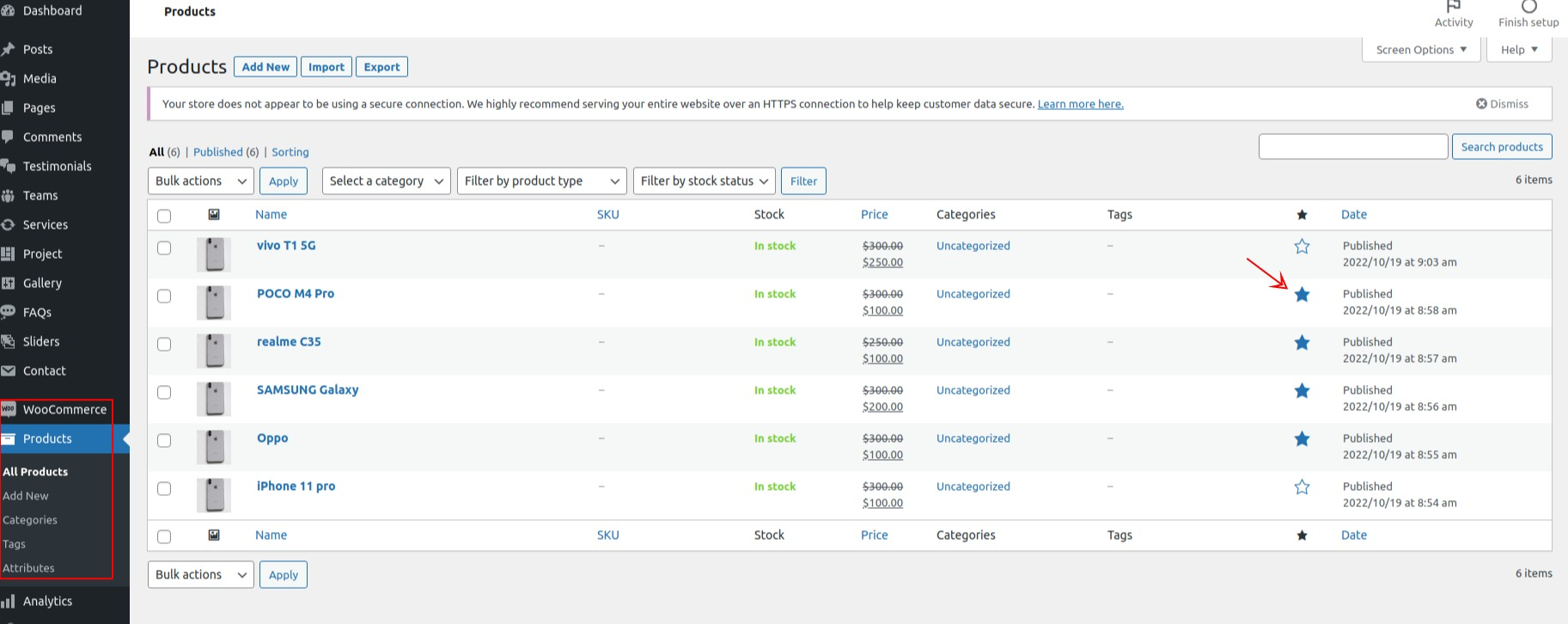
Task: Click the Posts pin icon in sidebar
Action: (x=9, y=49)
